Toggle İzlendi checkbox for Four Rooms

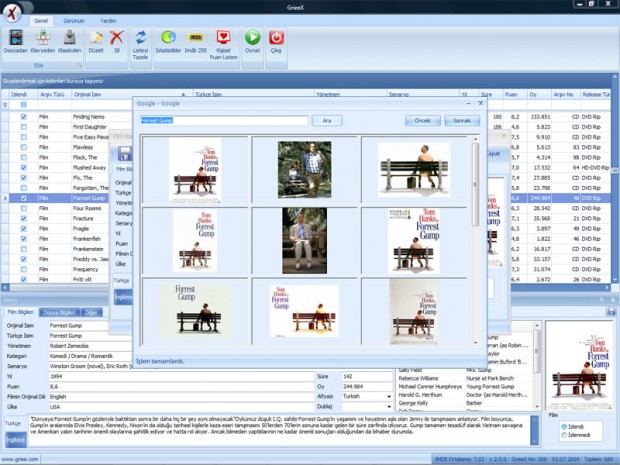(24, 208)
